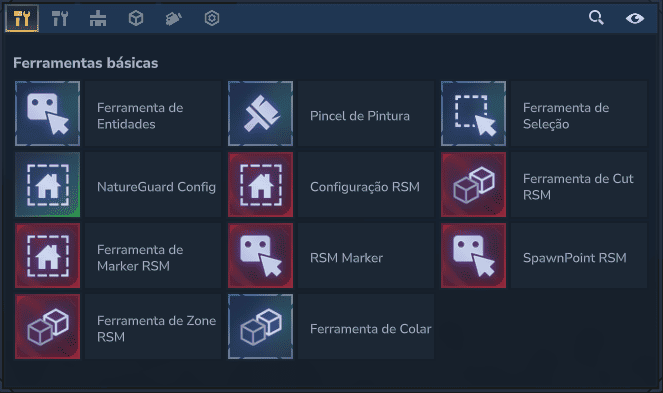Image resolution: width=663 pixels, height=393 pixels.
Task: Click the "Ferramenta de Cut RSM" label
Action: [x=578, y=187]
